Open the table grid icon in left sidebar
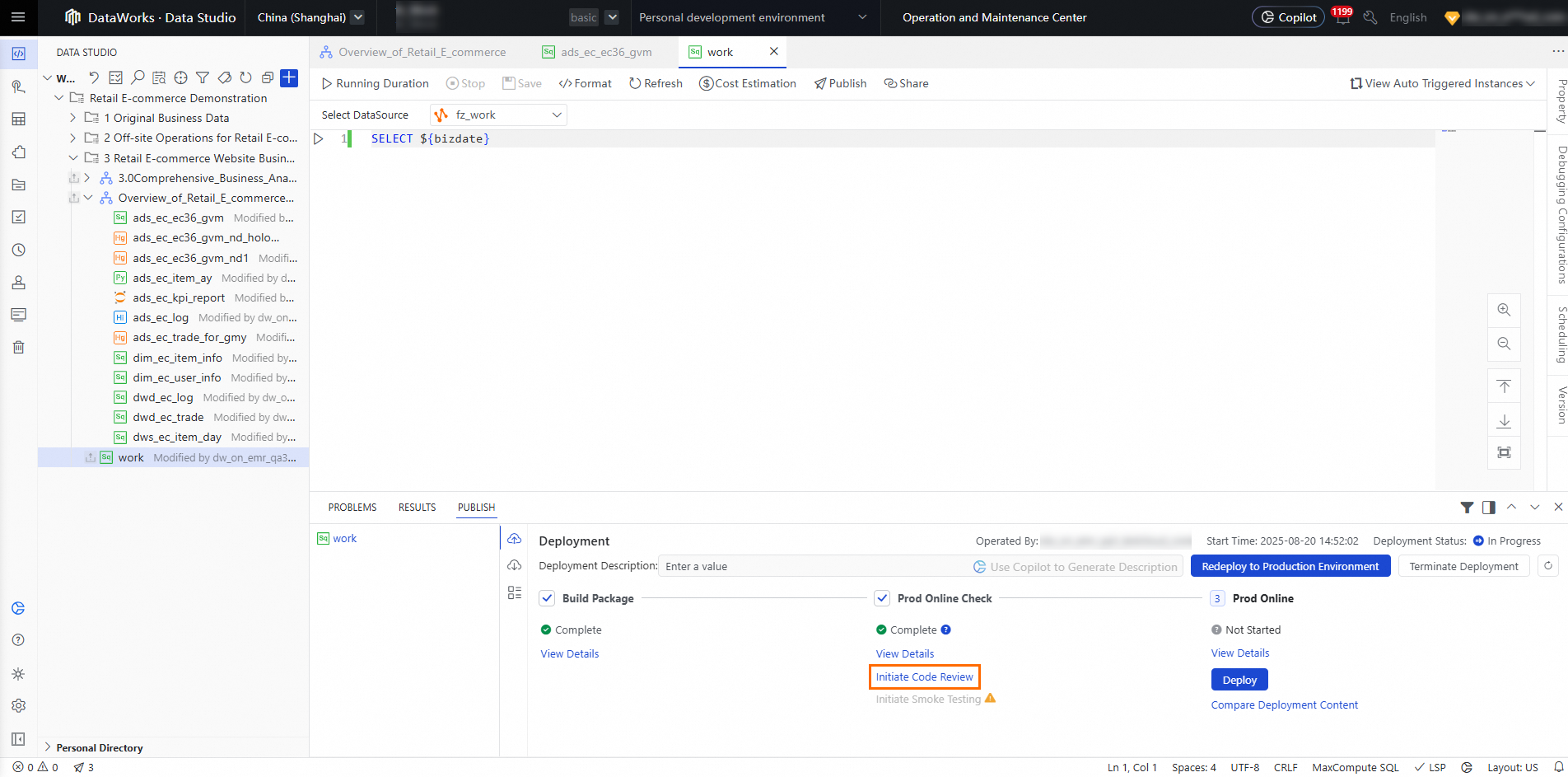Image resolution: width=1568 pixels, height=777 pixels. tap(18, 119)
